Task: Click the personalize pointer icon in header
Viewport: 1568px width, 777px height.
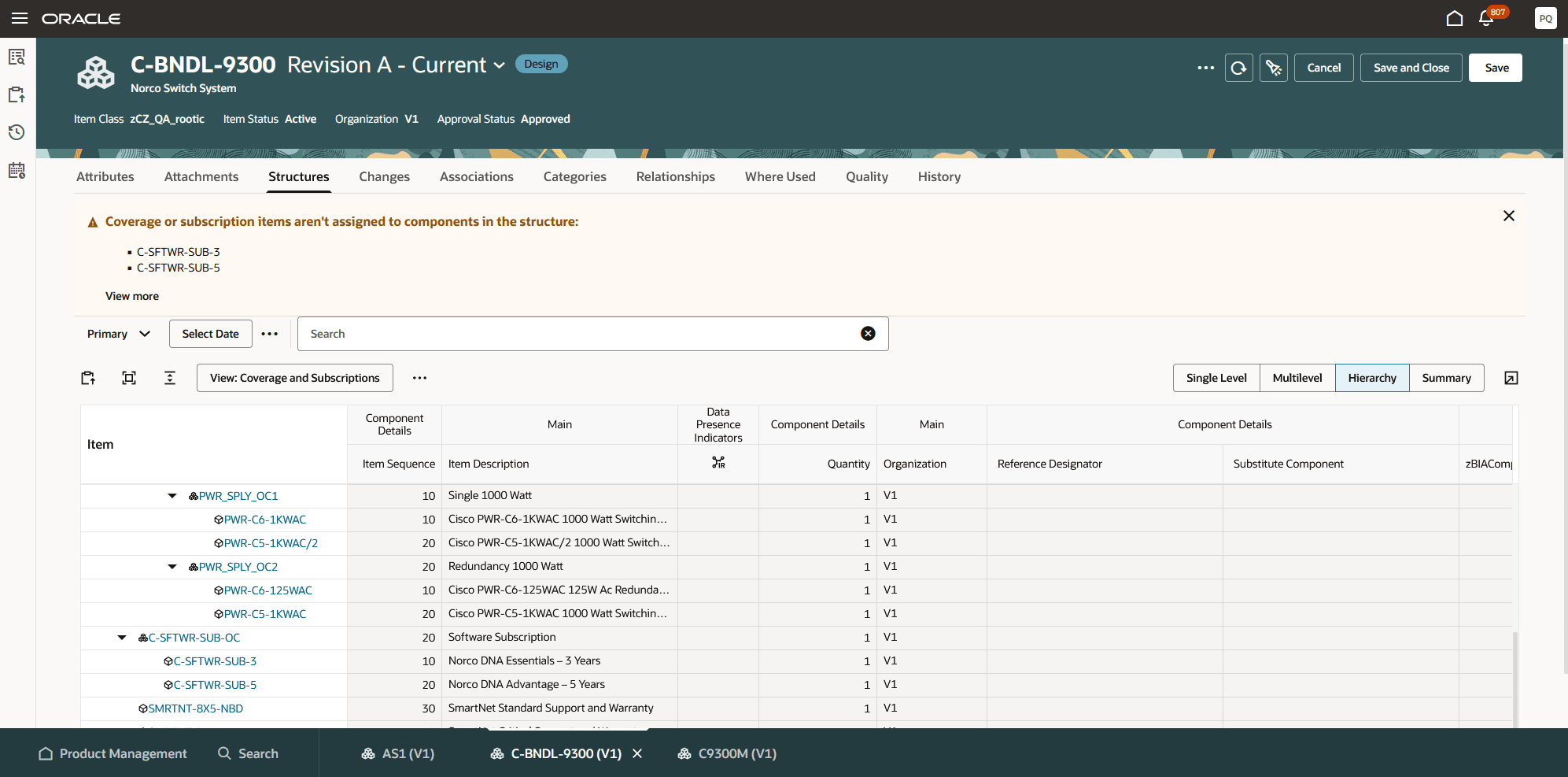Action: pos(1274,68)
